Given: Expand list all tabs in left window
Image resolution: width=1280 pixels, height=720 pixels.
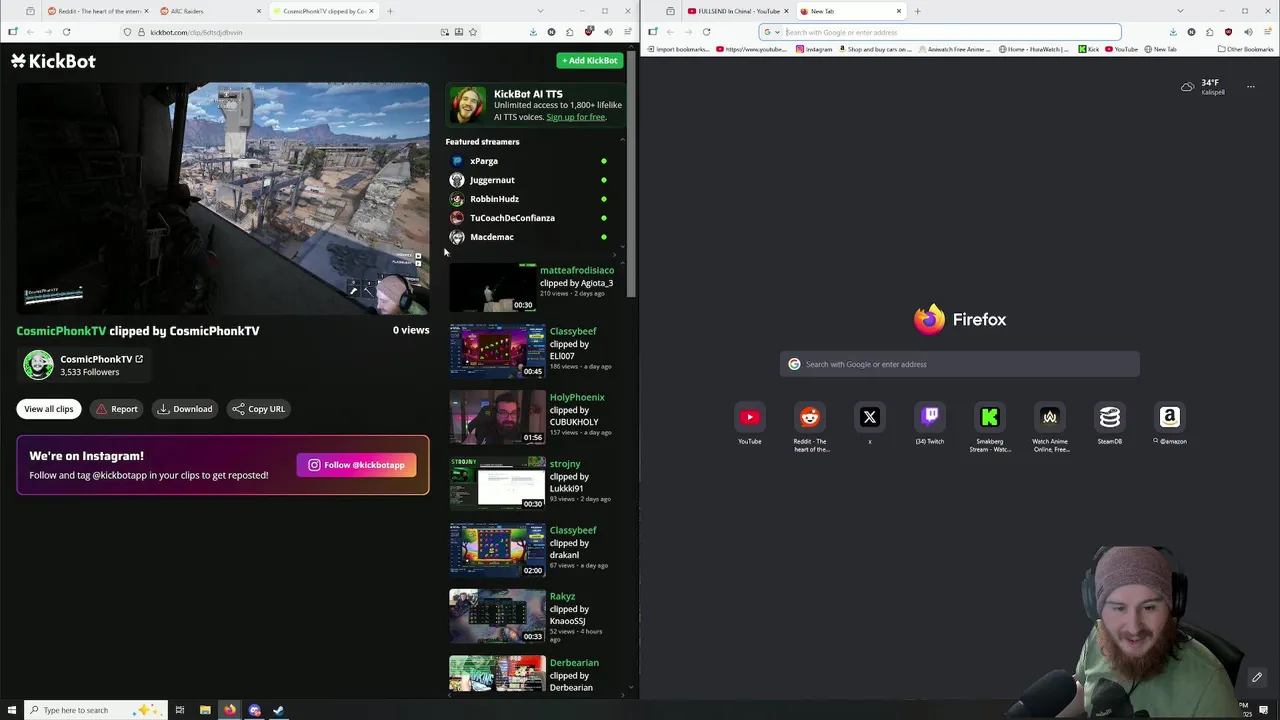Looking at the screenshot, I should [540, 11].
